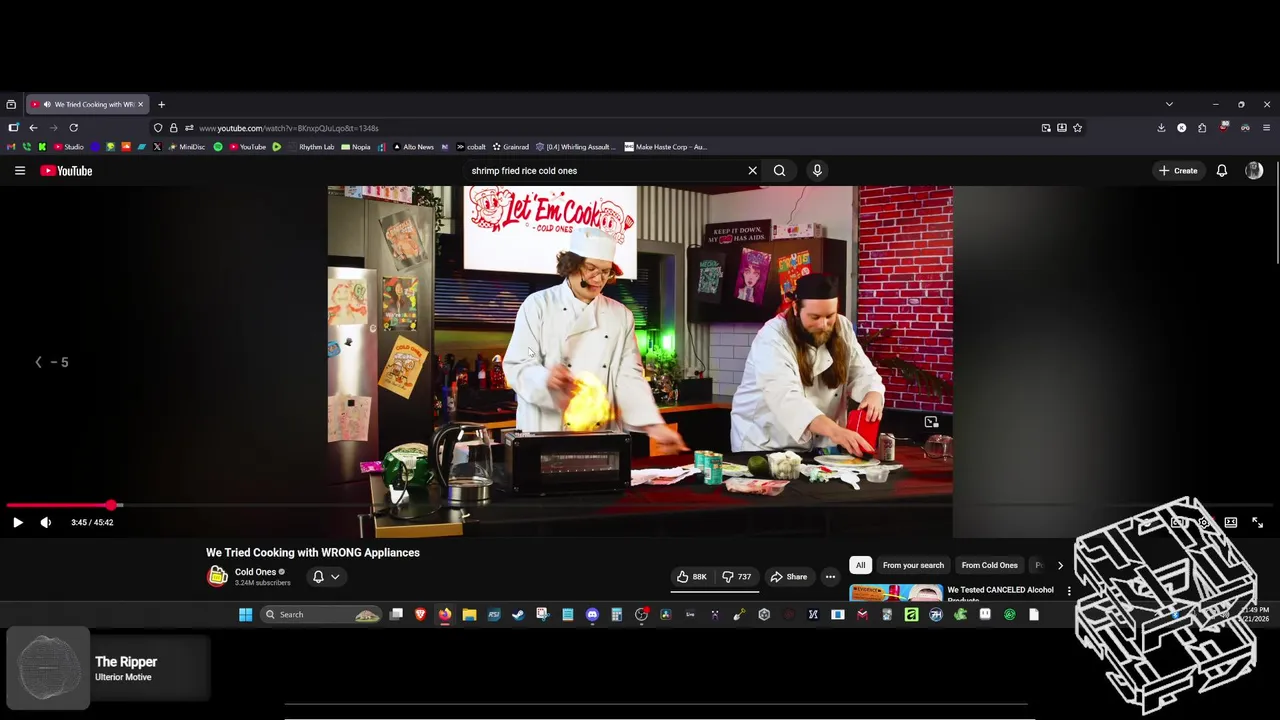1280x720 pixels.
Task: Select the We Tried Cooking browser tab
Action: coord(86,104)
